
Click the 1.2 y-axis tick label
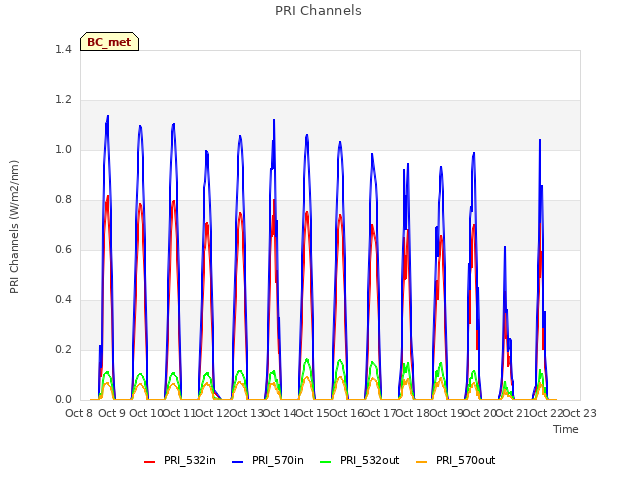click(63, 100)
